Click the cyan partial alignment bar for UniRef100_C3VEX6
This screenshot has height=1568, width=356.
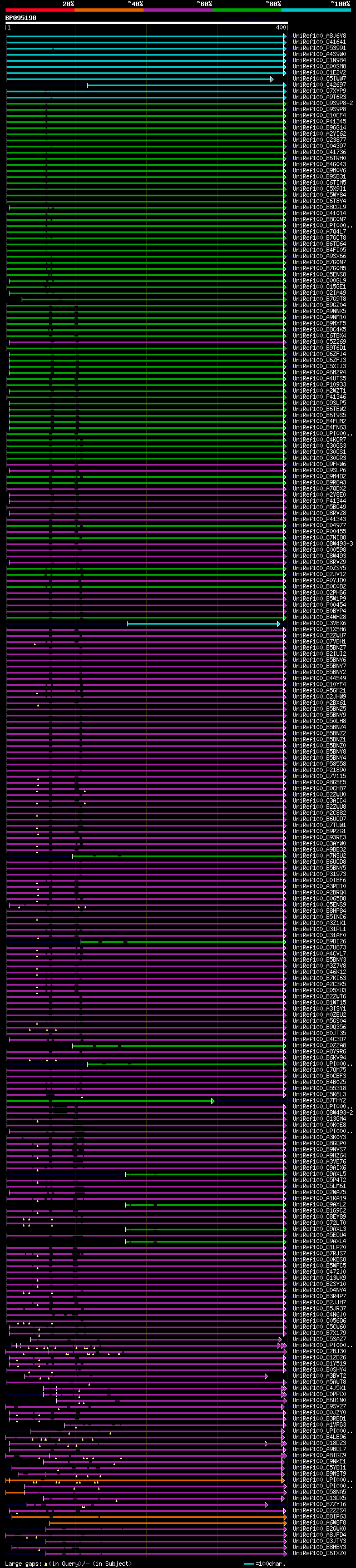204,624
